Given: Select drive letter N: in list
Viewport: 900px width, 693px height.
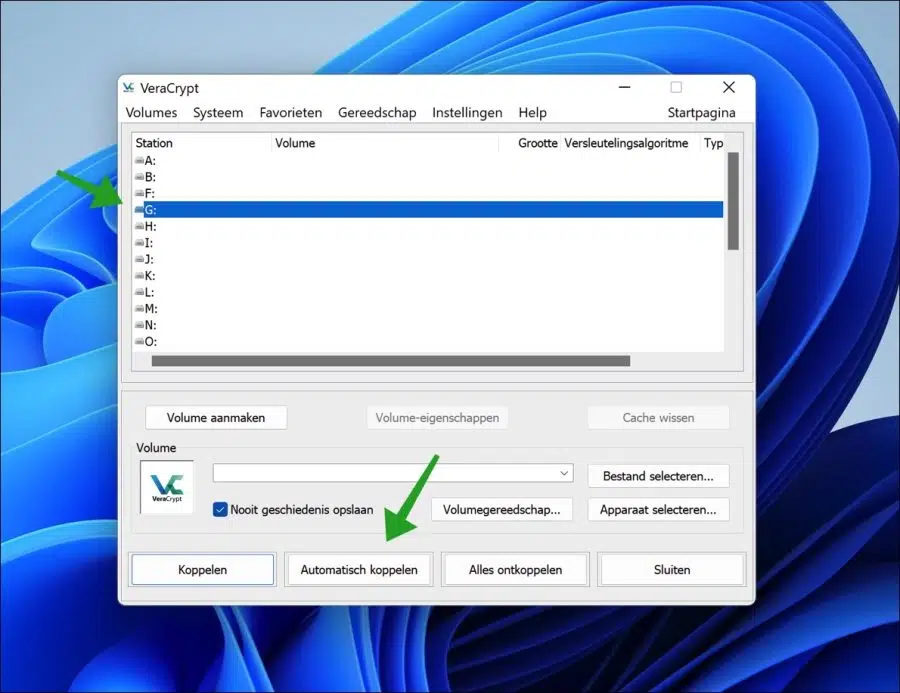Looking at the screenshot, I should click(x=150, y=325).
